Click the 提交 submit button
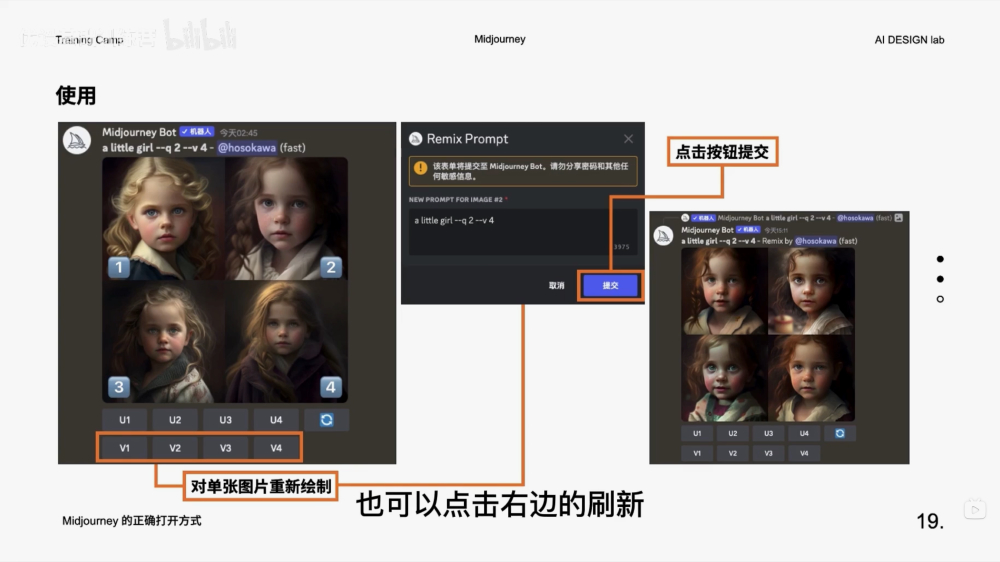1000x562 pixels. click(610, 285)
